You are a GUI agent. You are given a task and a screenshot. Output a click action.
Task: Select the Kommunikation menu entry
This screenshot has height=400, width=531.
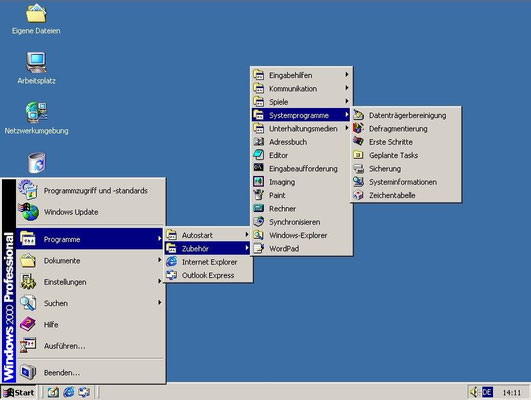click(x=301, y=88)
